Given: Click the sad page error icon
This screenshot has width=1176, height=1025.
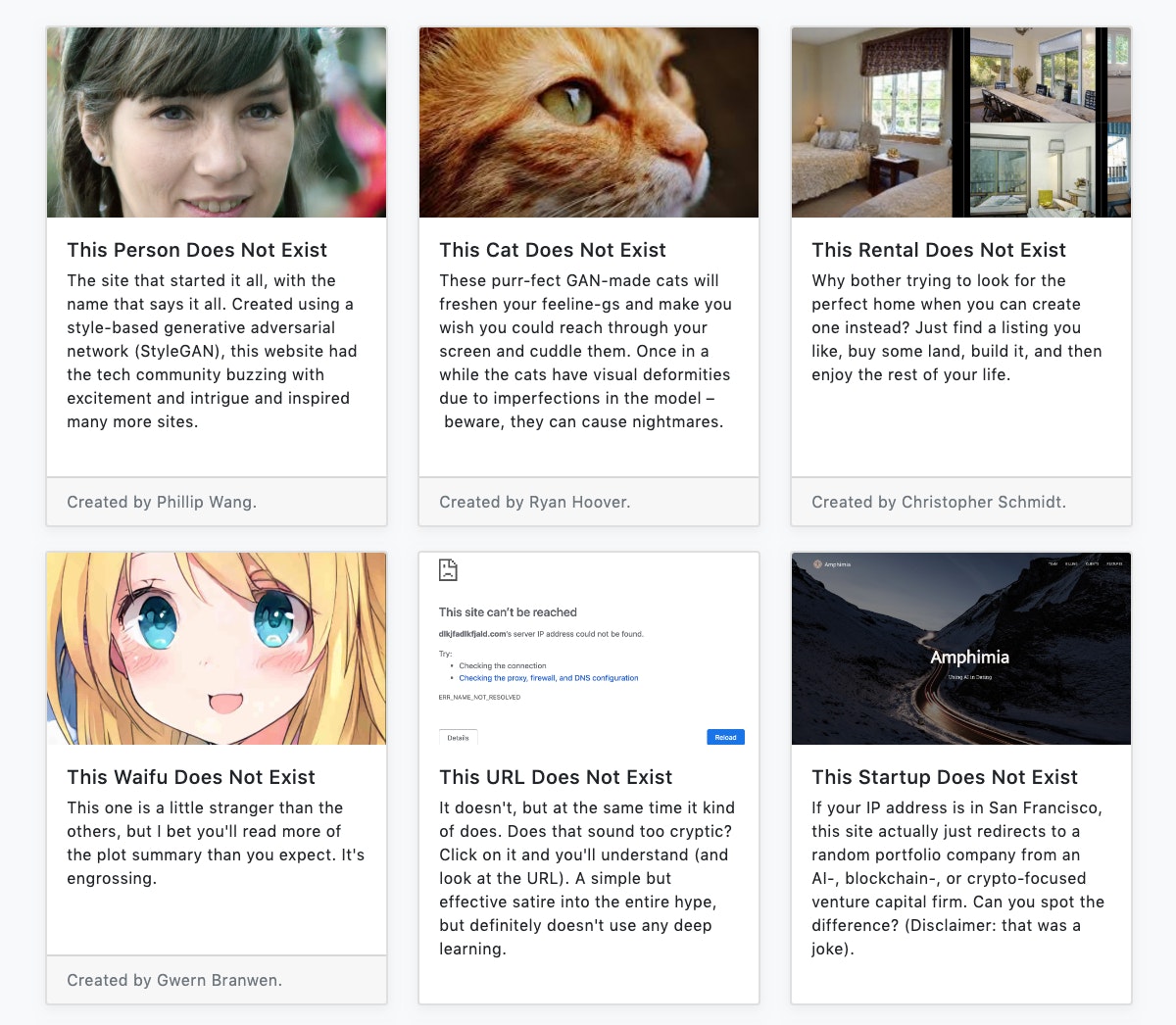Looking at the screenshot, I should pyautogui.click(x=448, y=570).
